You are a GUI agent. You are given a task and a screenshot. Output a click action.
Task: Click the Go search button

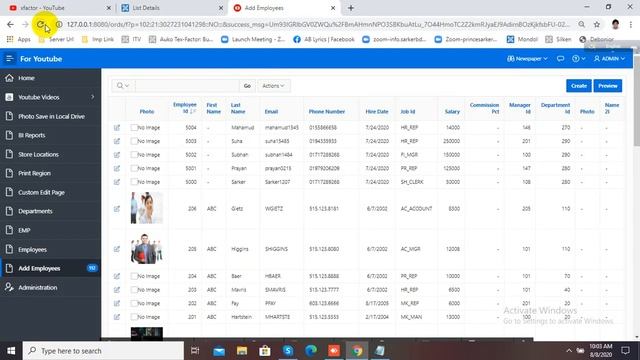click(247, 86)
